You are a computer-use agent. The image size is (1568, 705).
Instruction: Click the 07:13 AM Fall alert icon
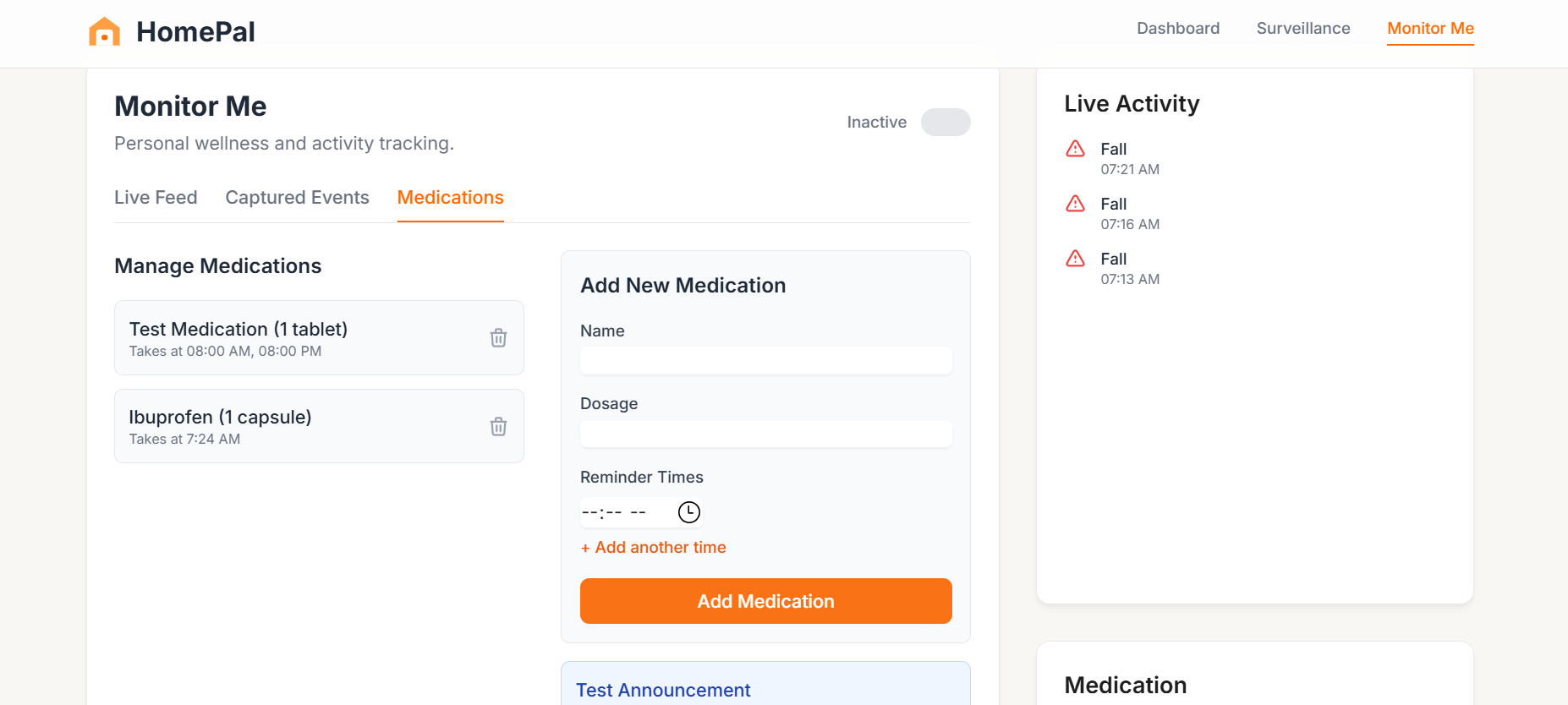click(x=1075, y=259)
